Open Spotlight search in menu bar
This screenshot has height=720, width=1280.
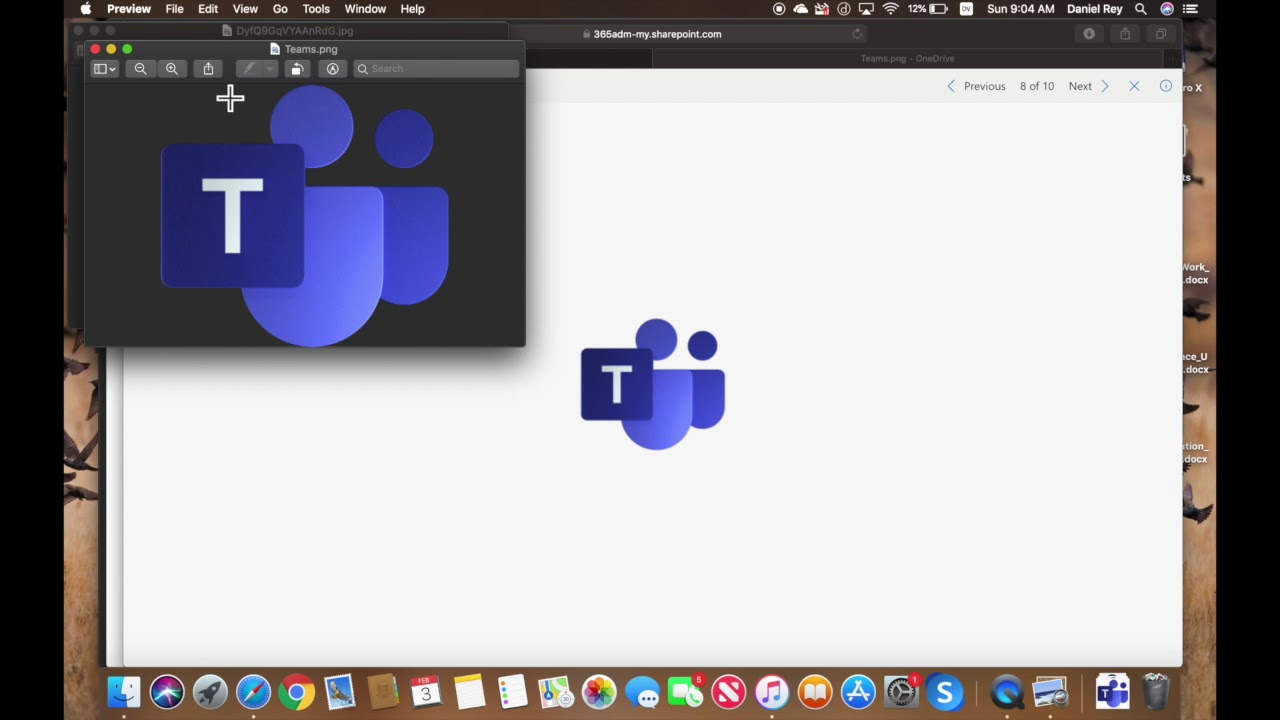click(x=1141, y=9)
